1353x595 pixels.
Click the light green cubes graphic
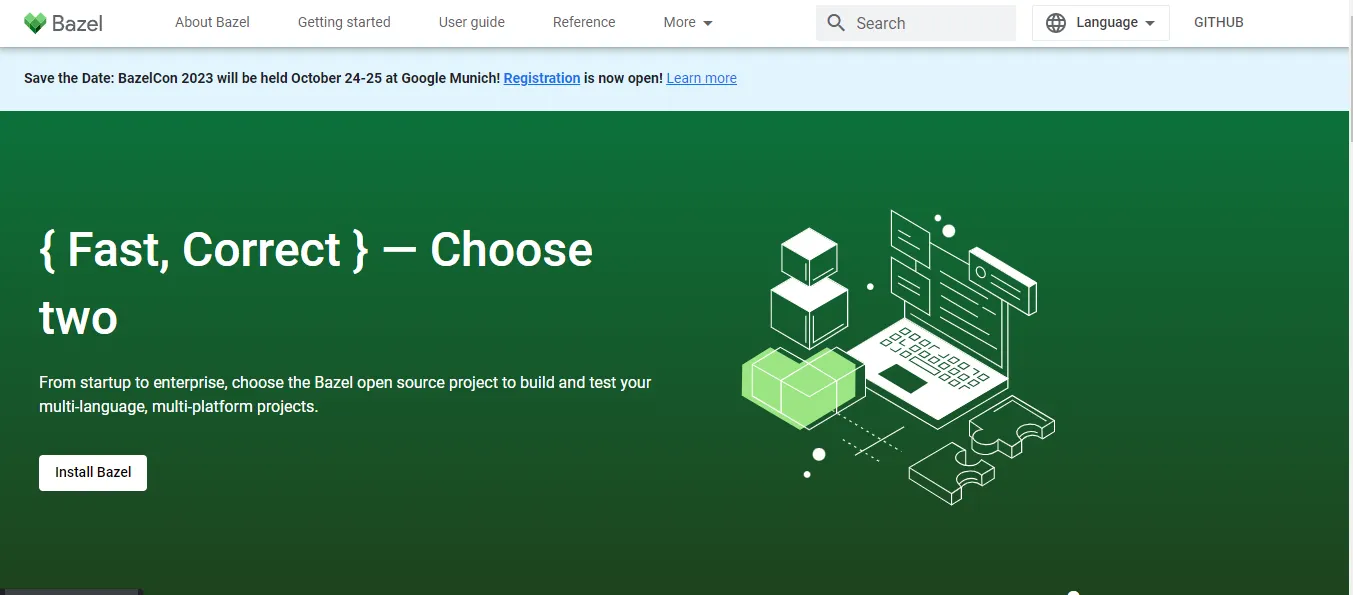(798, 387)
